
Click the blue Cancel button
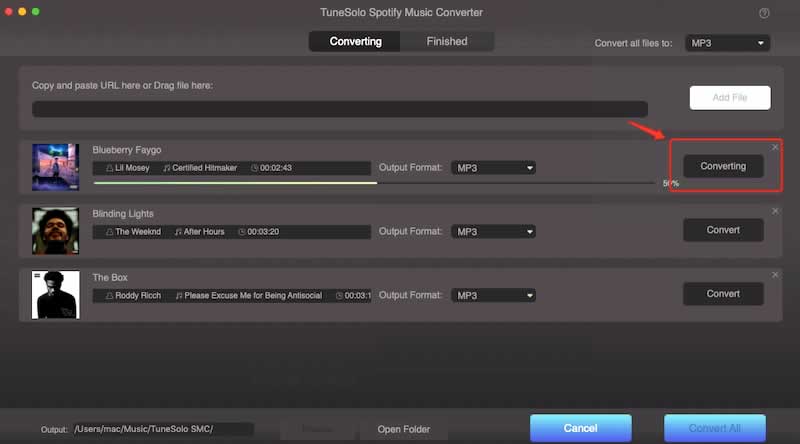point(581,428)
